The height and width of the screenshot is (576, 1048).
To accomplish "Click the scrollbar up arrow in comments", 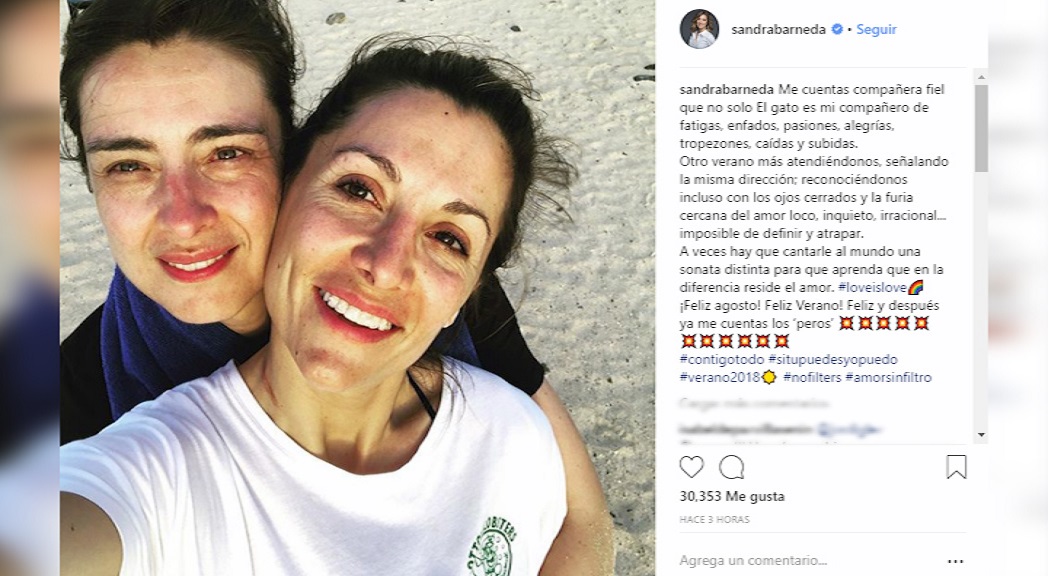I will coord(981,77).
